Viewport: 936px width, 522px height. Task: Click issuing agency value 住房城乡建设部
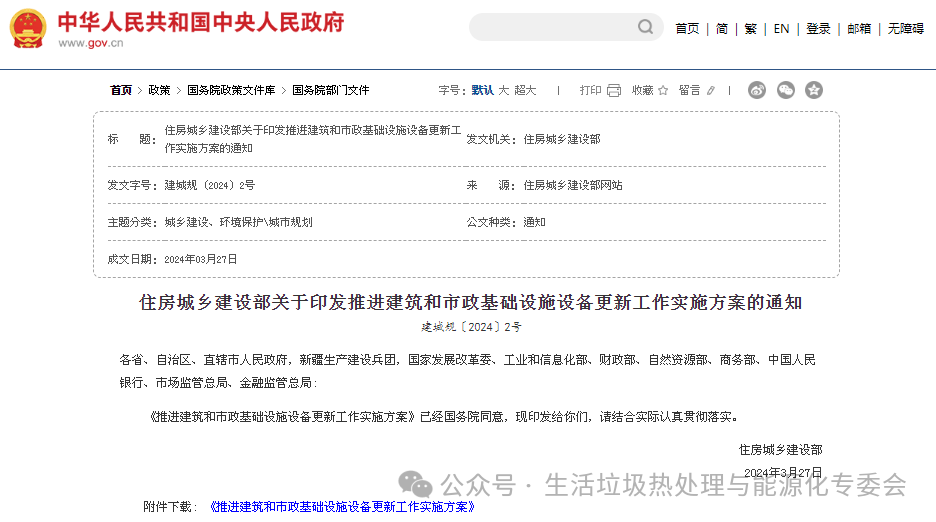point(562,139)
